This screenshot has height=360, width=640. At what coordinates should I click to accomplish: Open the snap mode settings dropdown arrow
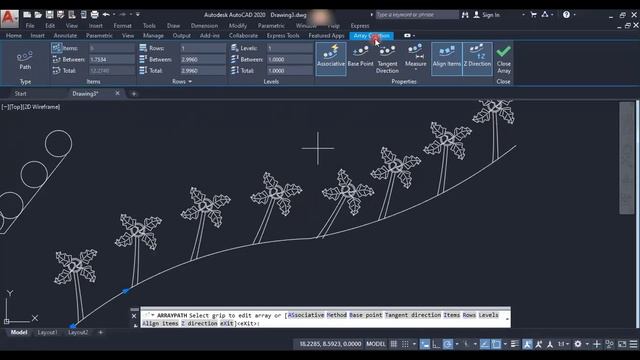[x=414, y=344]
